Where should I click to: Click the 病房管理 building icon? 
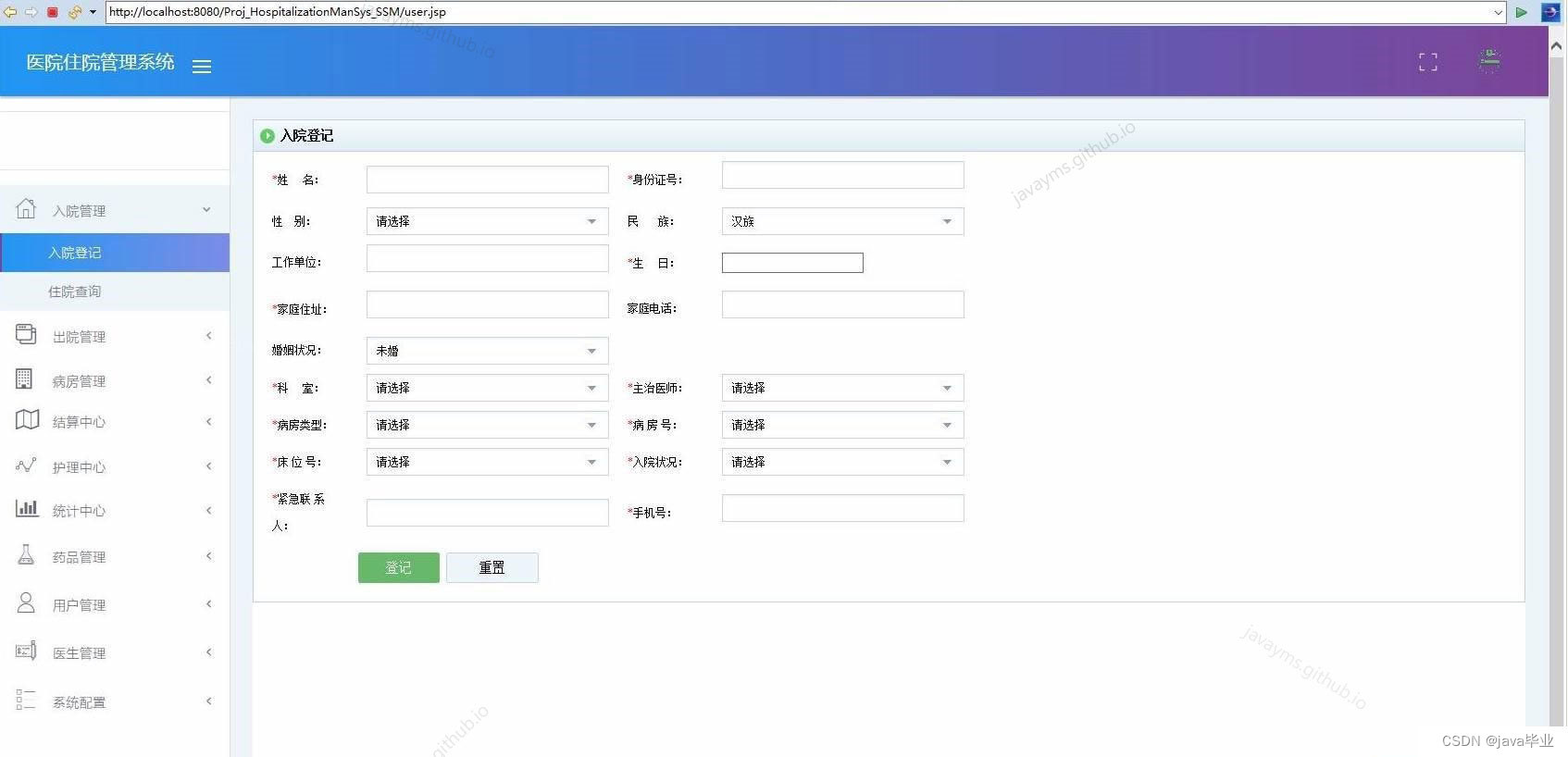[x=25, y=379]
